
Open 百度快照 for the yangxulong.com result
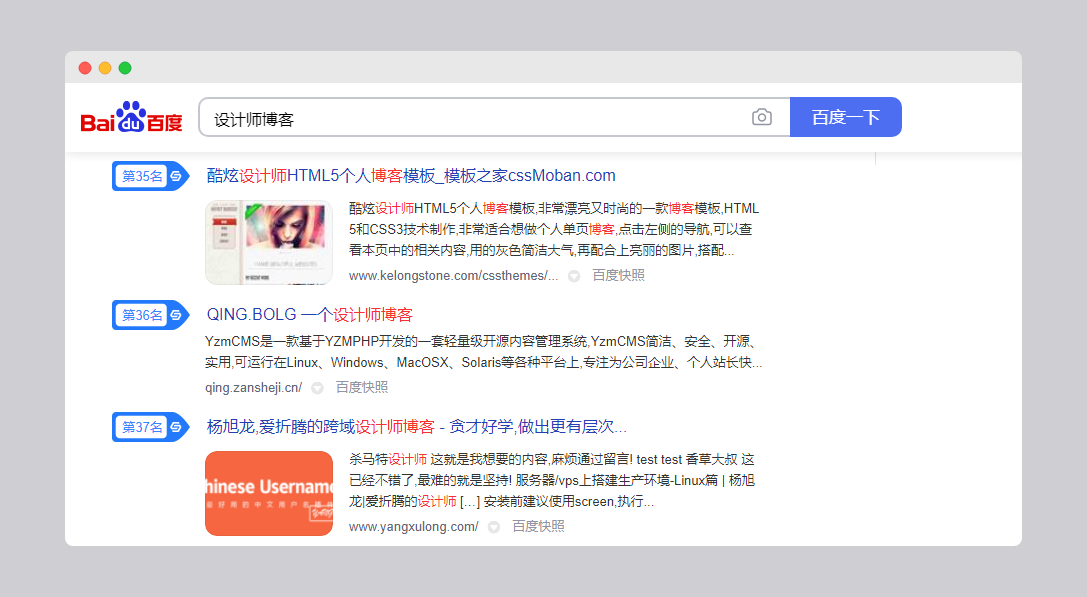pyautogui.click(x=539, y=526)
